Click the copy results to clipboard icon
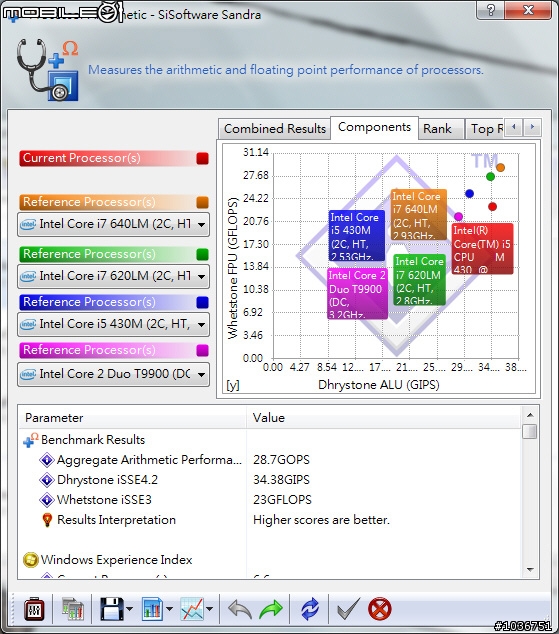 [73, 609]
